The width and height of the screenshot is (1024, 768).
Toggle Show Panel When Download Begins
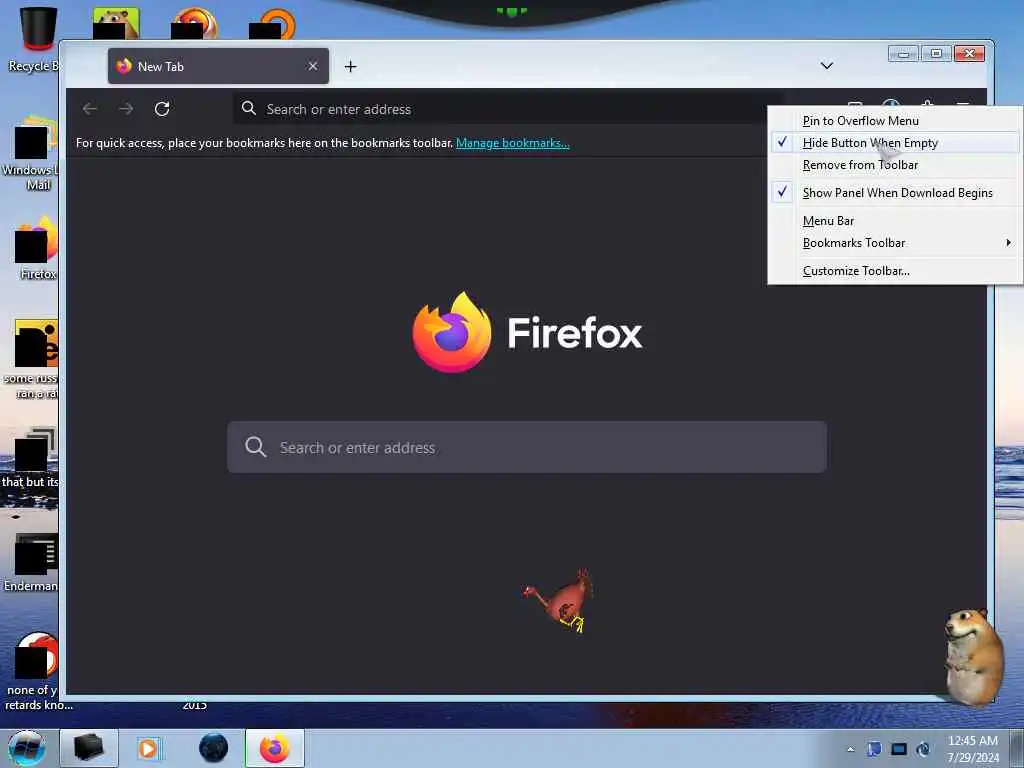tap(895, 193)
